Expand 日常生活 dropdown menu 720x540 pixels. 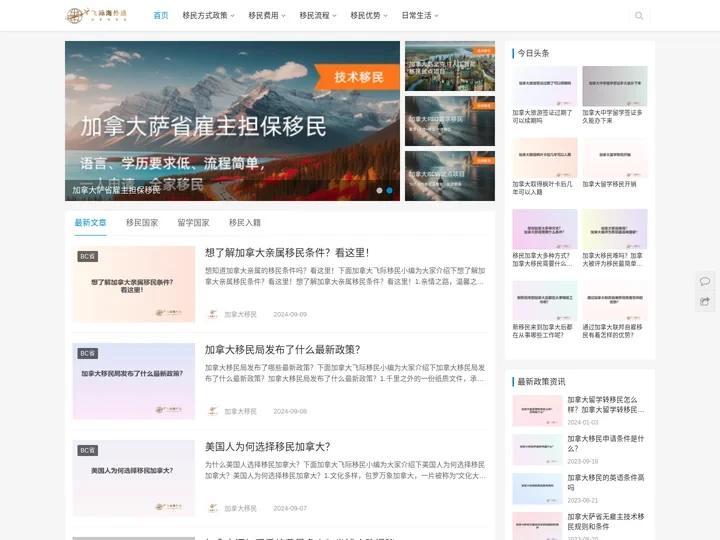tap(420, 16)
